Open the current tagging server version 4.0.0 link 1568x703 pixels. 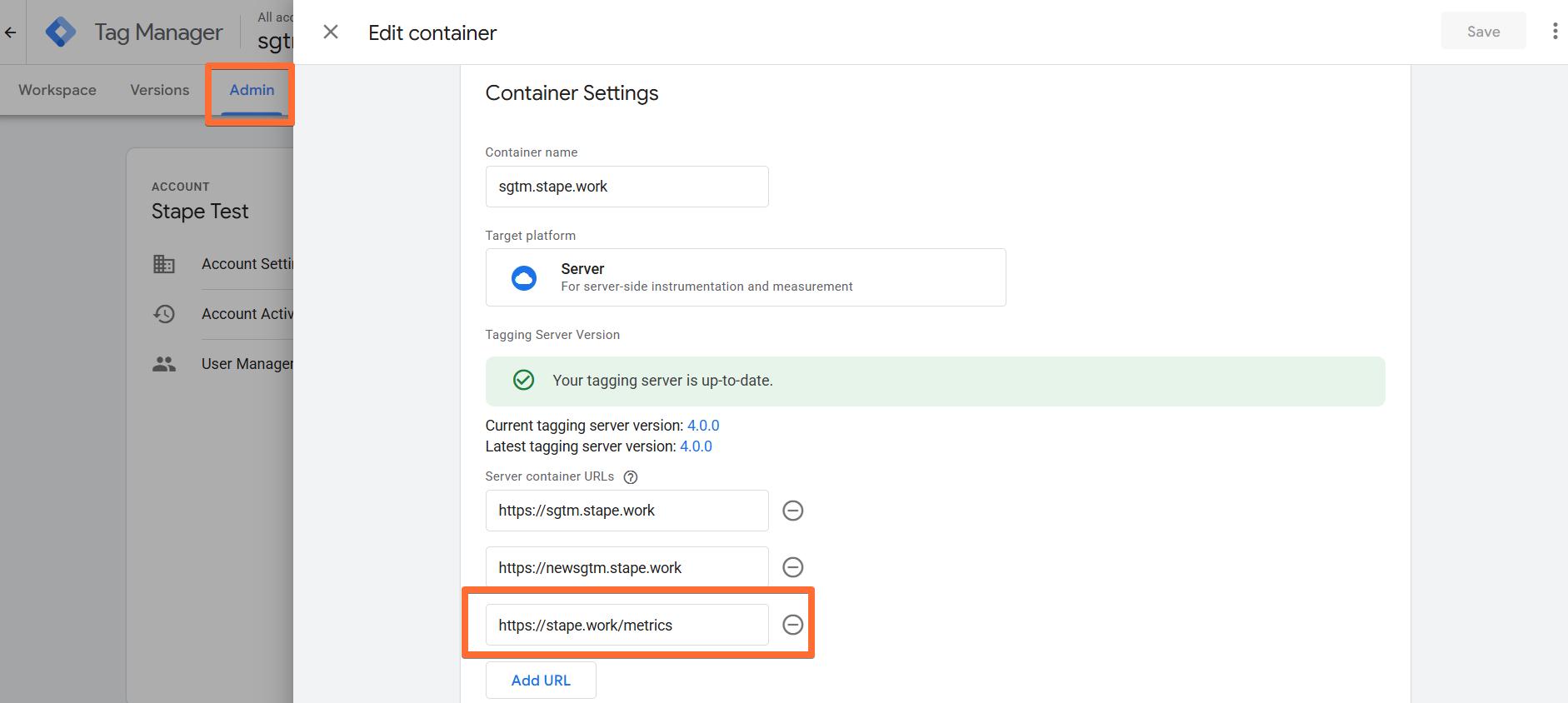coord(703,426)
